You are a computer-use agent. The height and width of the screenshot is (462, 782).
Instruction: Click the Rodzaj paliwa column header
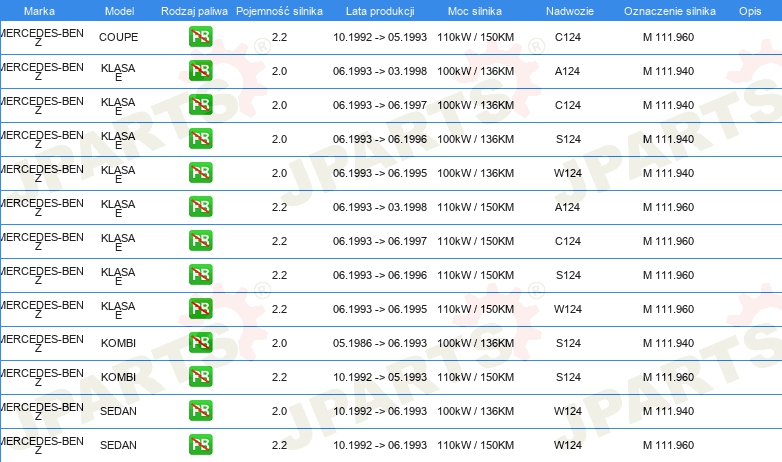pyautogui.click(x=194, y=11)
